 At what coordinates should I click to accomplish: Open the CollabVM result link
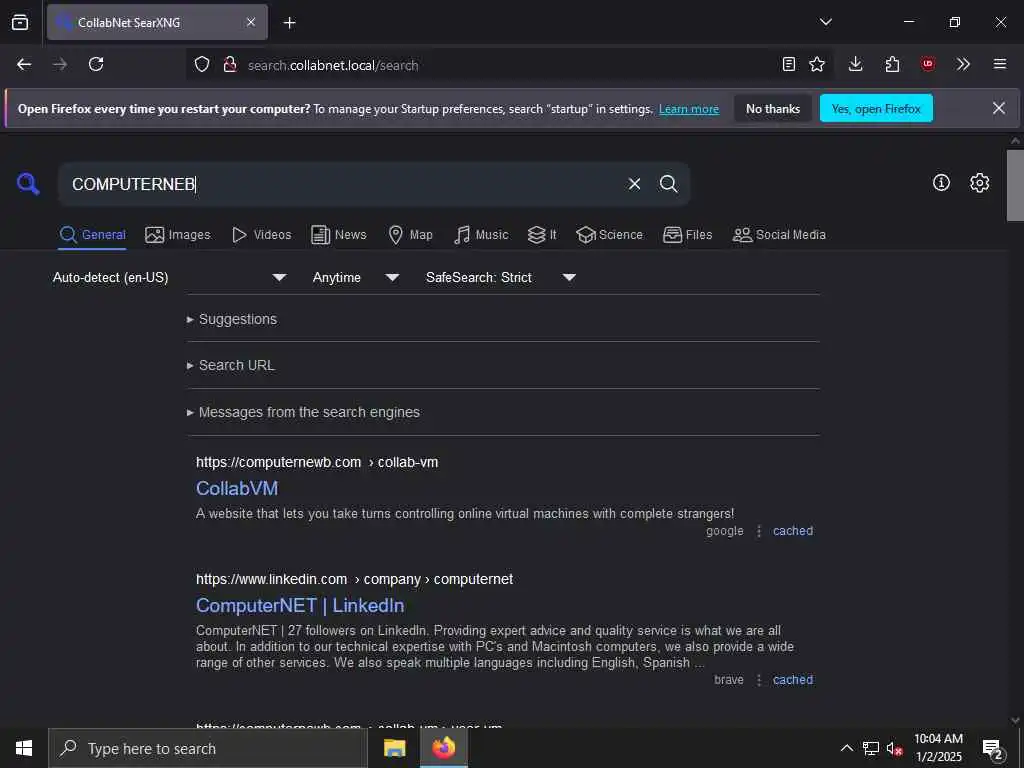click(x=237, y=488)
